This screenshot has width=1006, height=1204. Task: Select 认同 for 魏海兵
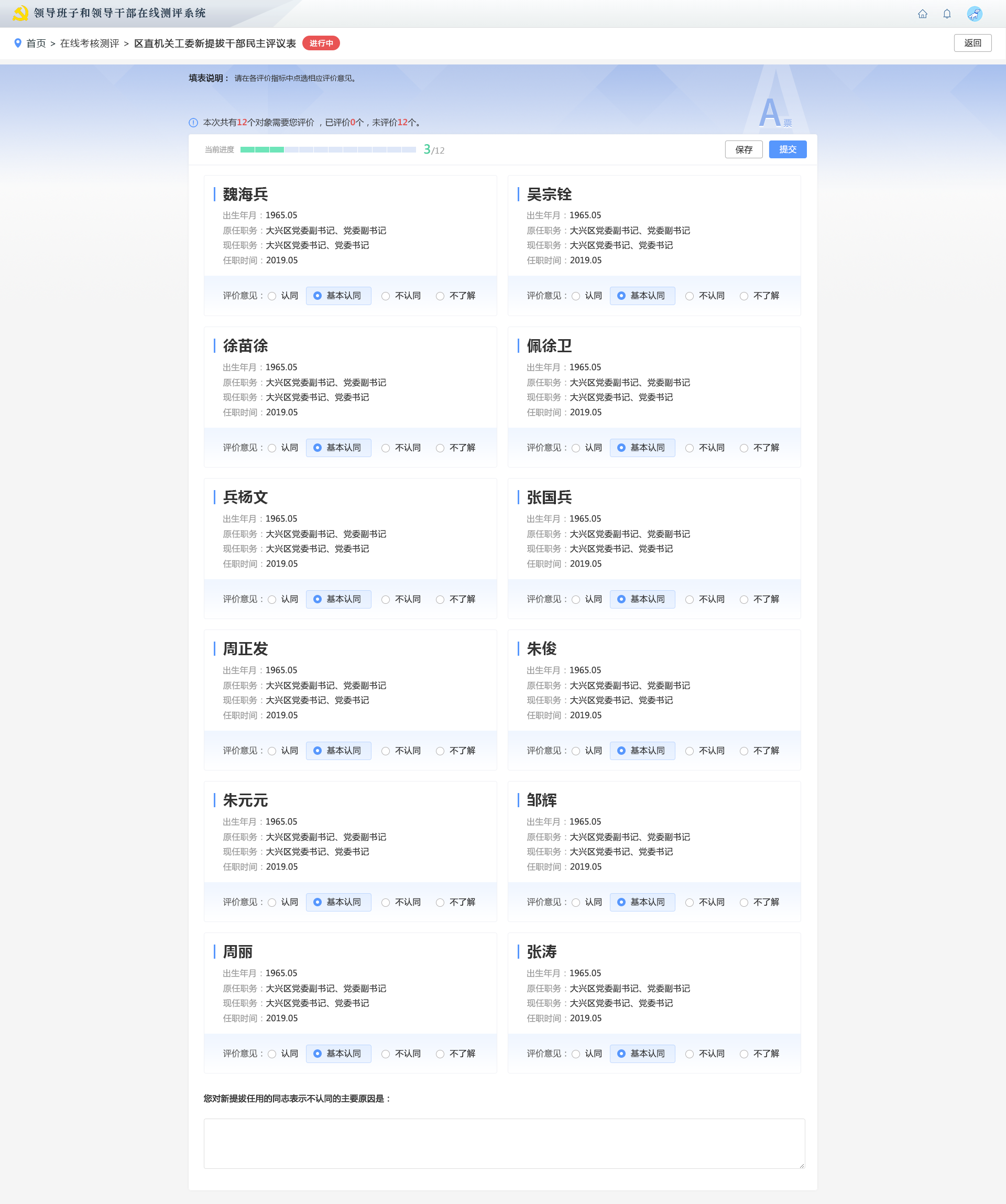click(x=283, y=296)
